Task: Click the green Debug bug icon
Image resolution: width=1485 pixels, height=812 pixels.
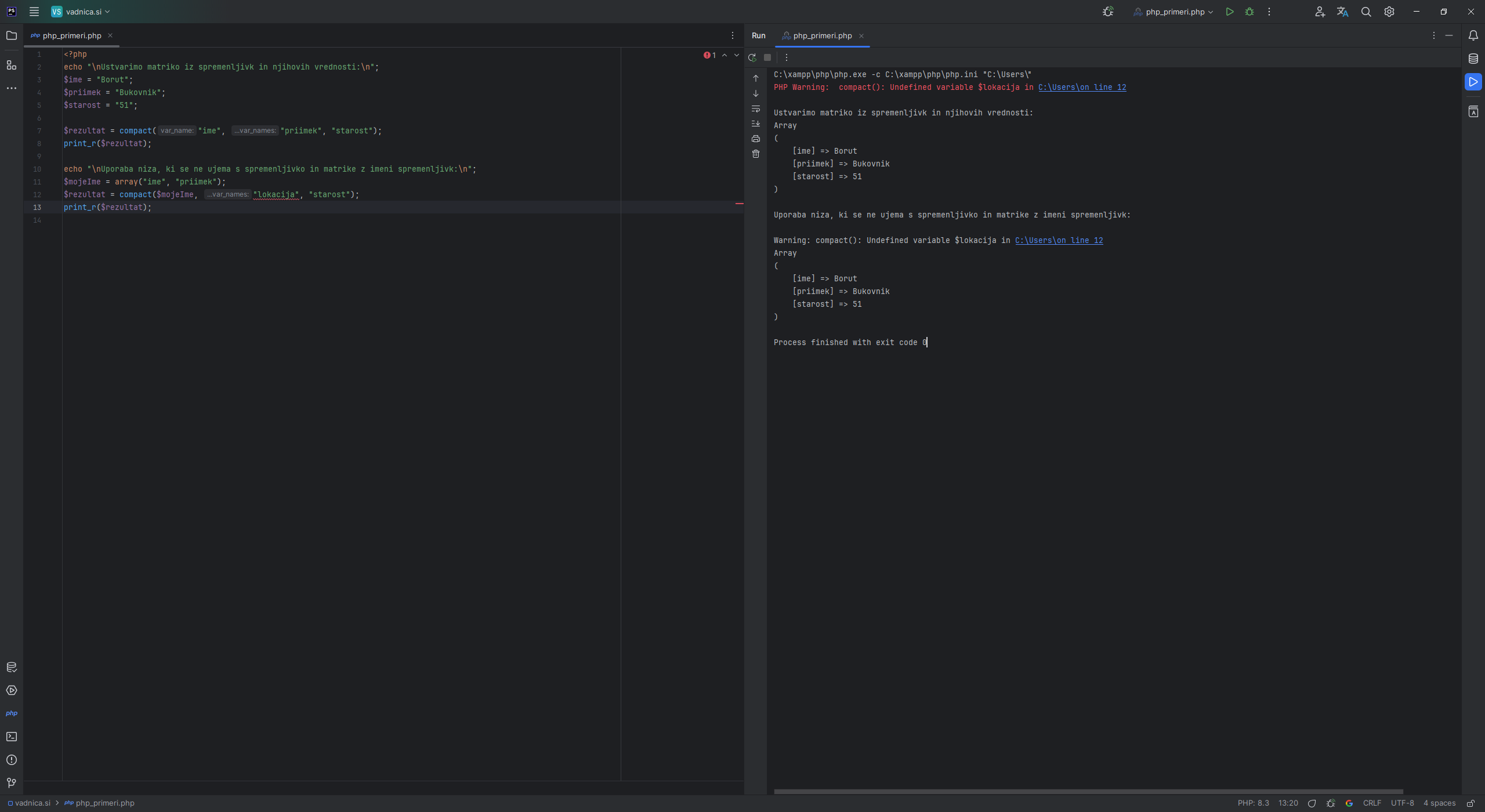Action: [1249, 12]
